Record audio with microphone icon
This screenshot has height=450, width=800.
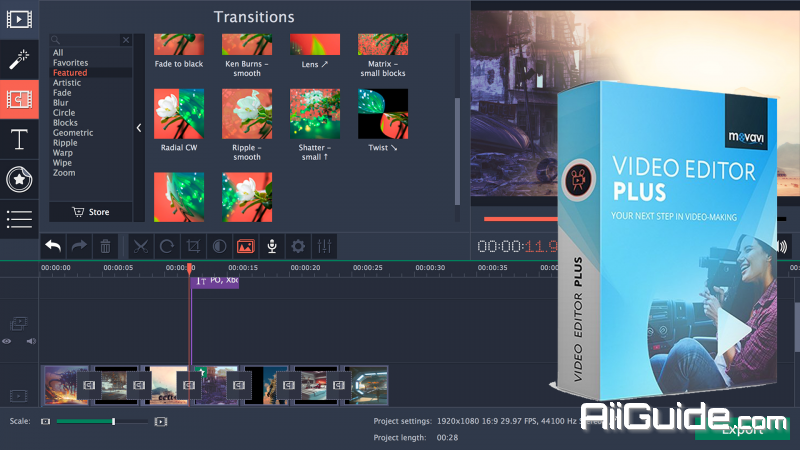click(272, 246)
